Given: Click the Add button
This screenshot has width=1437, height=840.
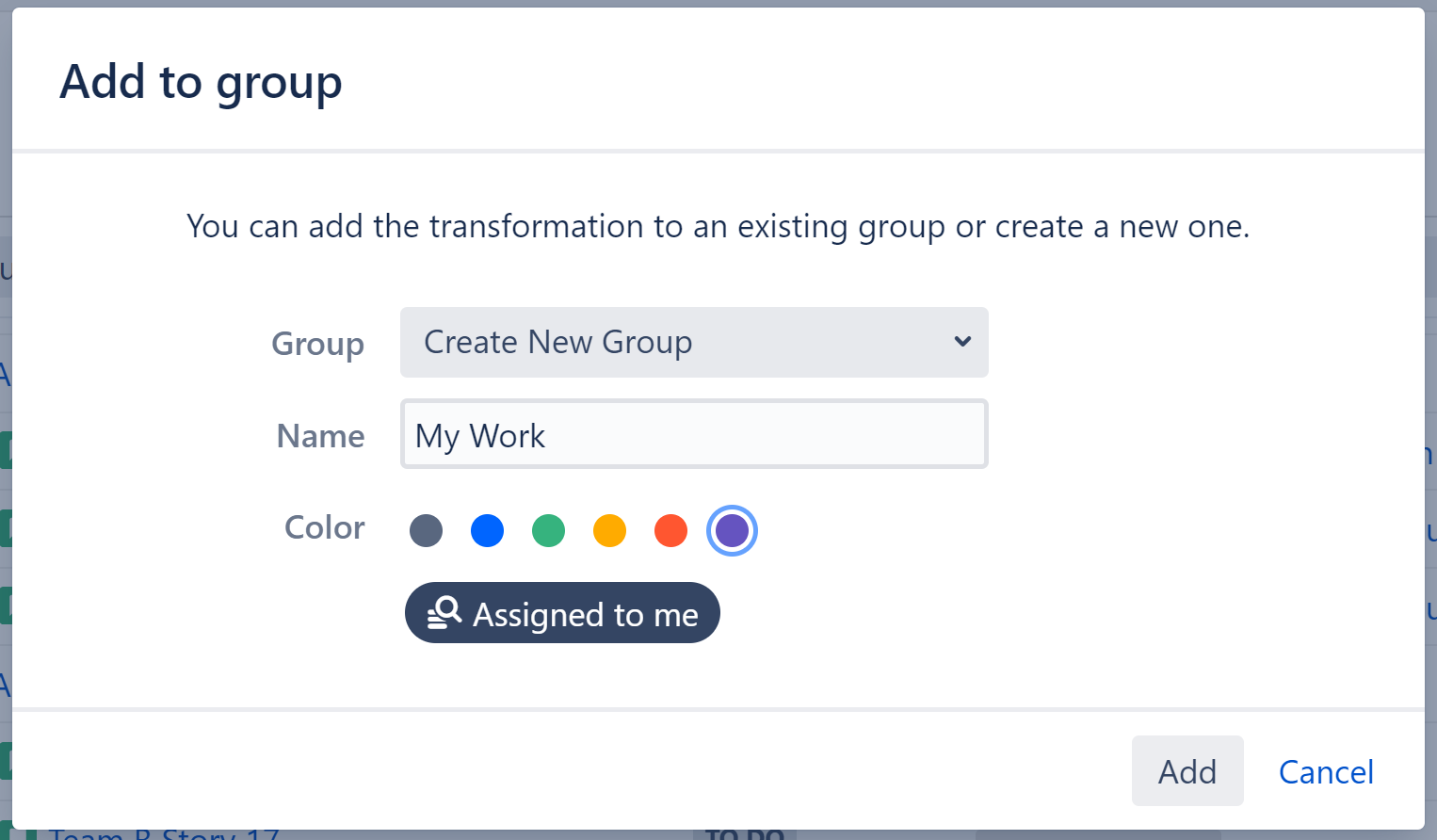Looking at the screenshot, I should click(1187, 771).
